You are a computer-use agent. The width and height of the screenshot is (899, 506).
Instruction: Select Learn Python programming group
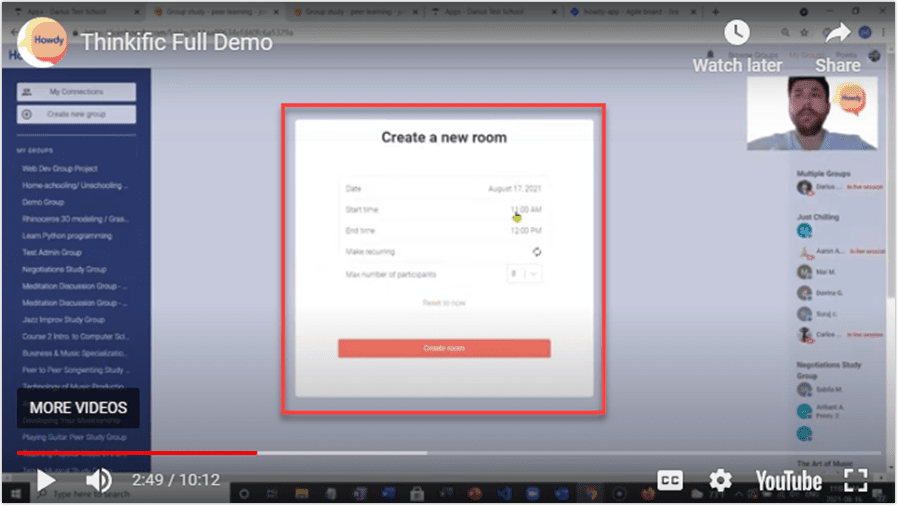tap(67, 236)
